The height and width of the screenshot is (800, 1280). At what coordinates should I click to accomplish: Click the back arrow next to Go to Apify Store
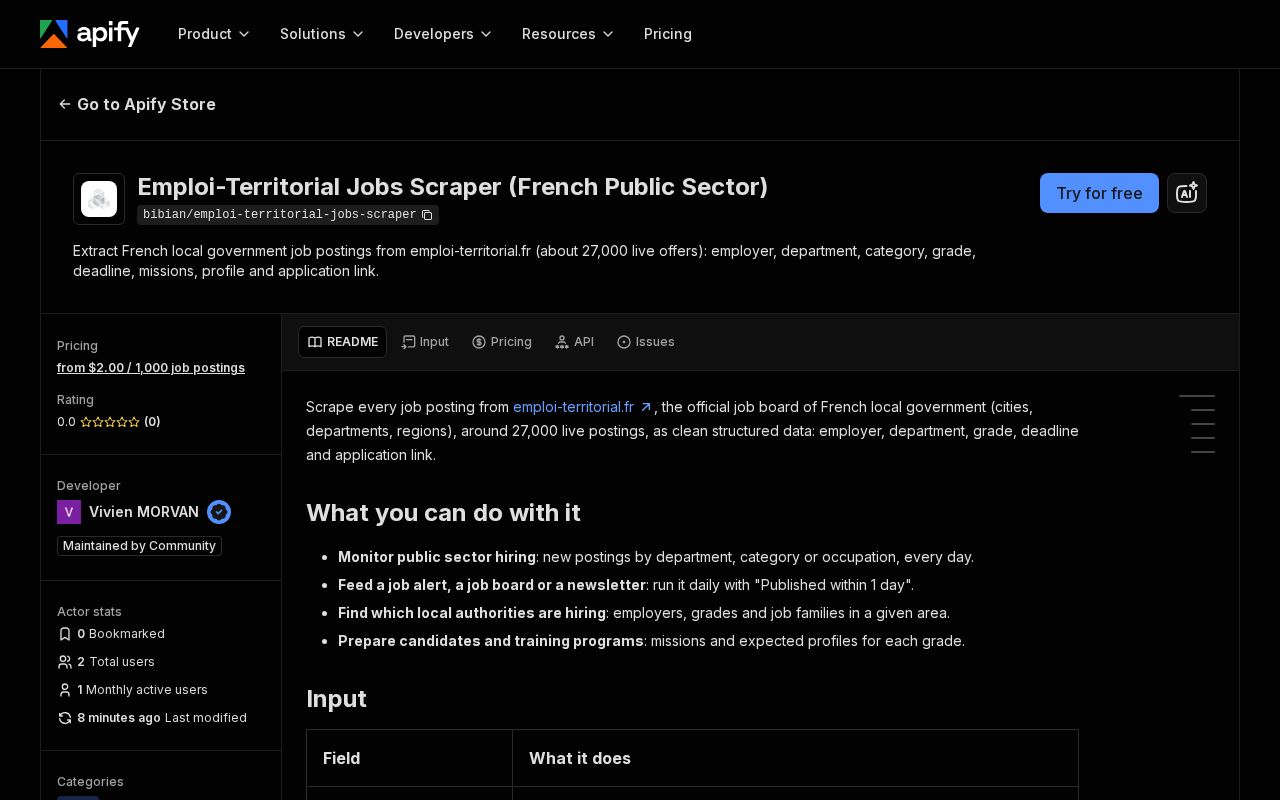point(65,104)
